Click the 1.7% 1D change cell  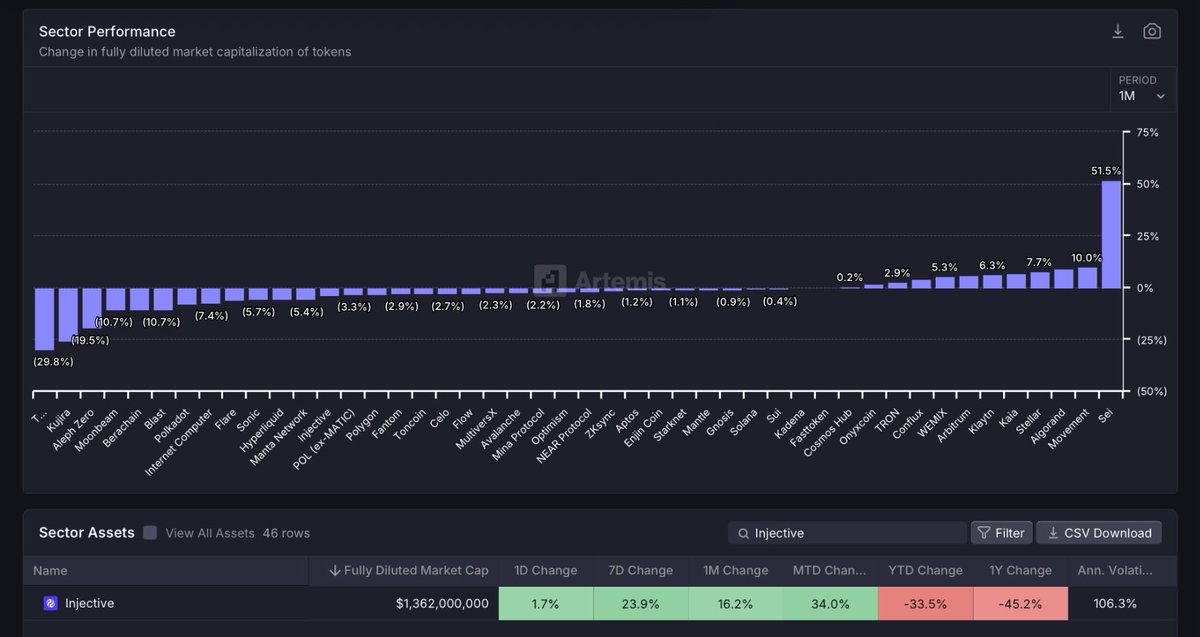[x=545, y=604]
